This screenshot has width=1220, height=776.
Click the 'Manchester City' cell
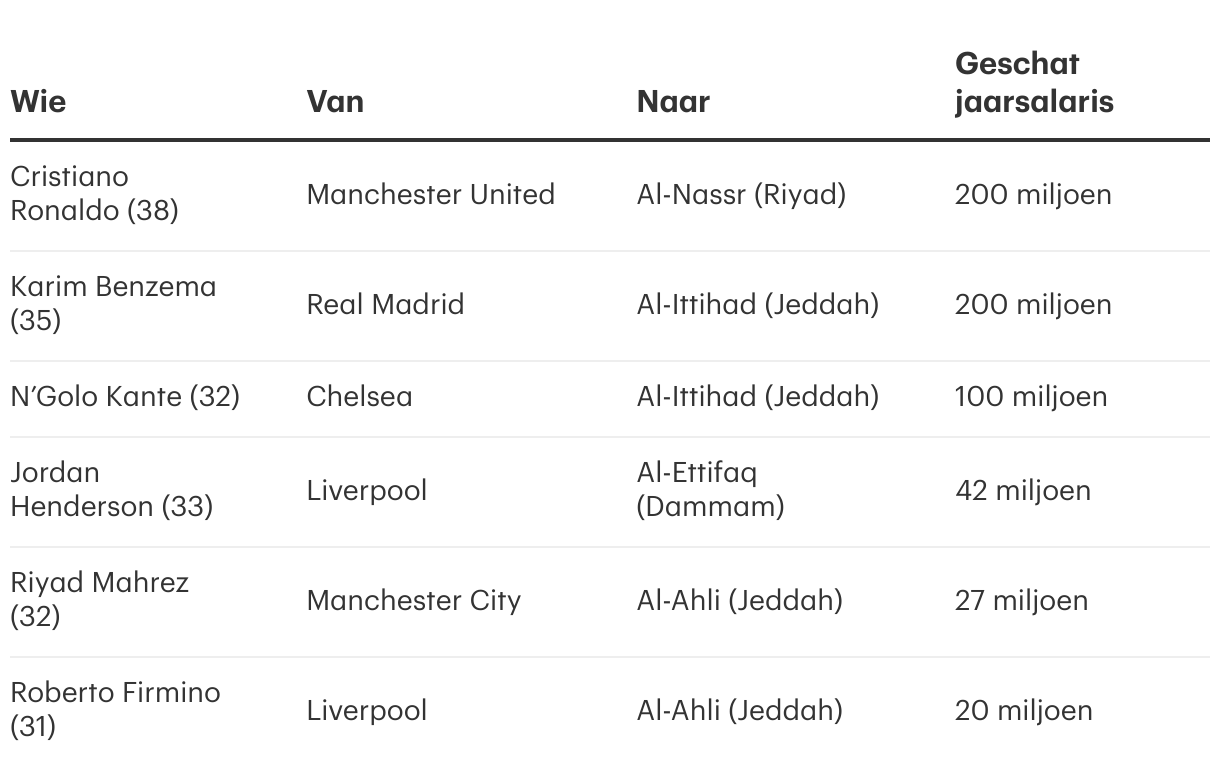click(413, 601)
